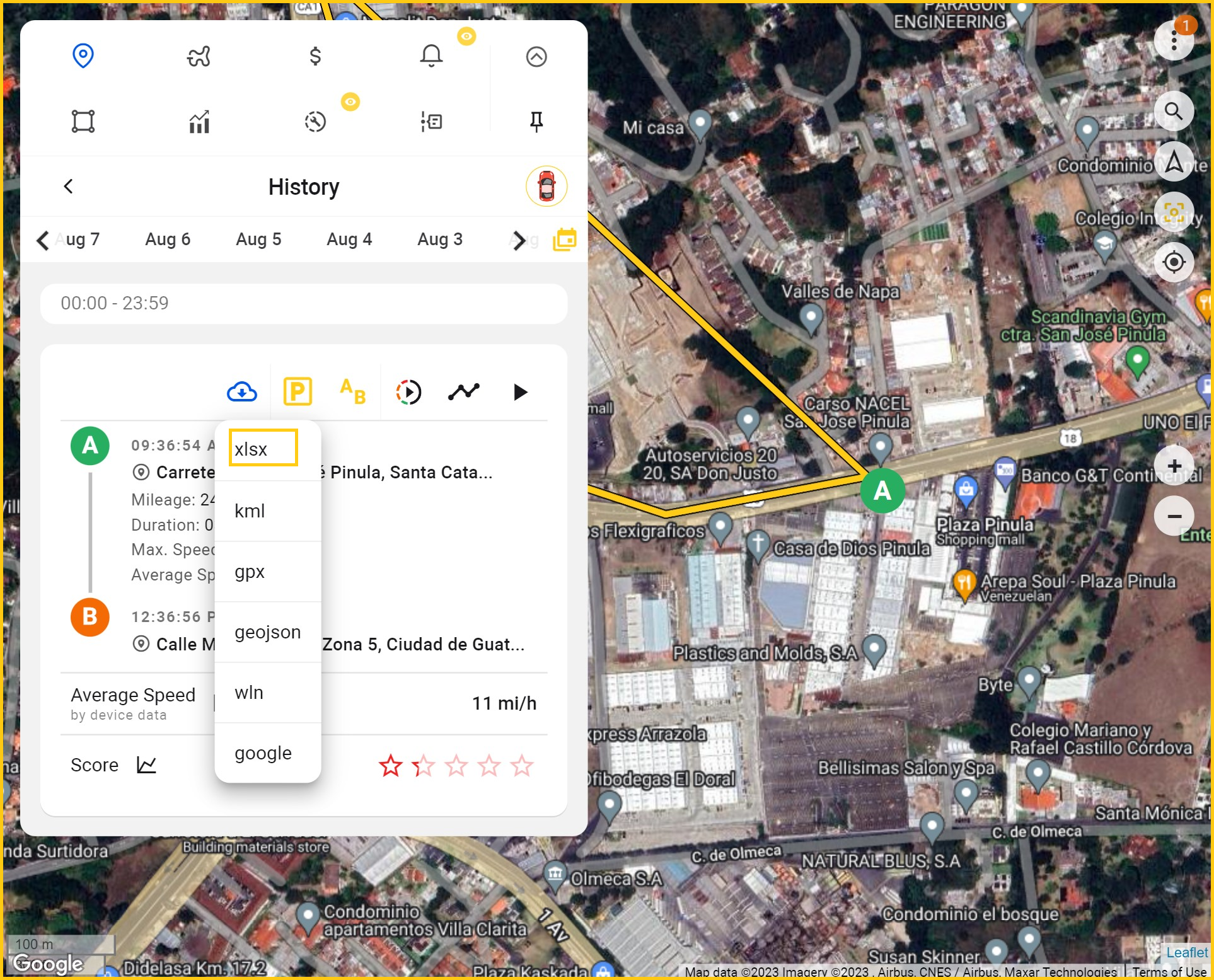Zoom out the map with minus

point(1174,516)
